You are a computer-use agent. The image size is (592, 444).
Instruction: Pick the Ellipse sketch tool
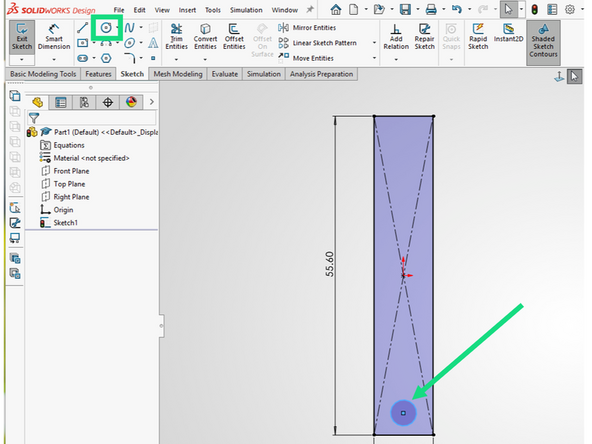coord(130,43)
